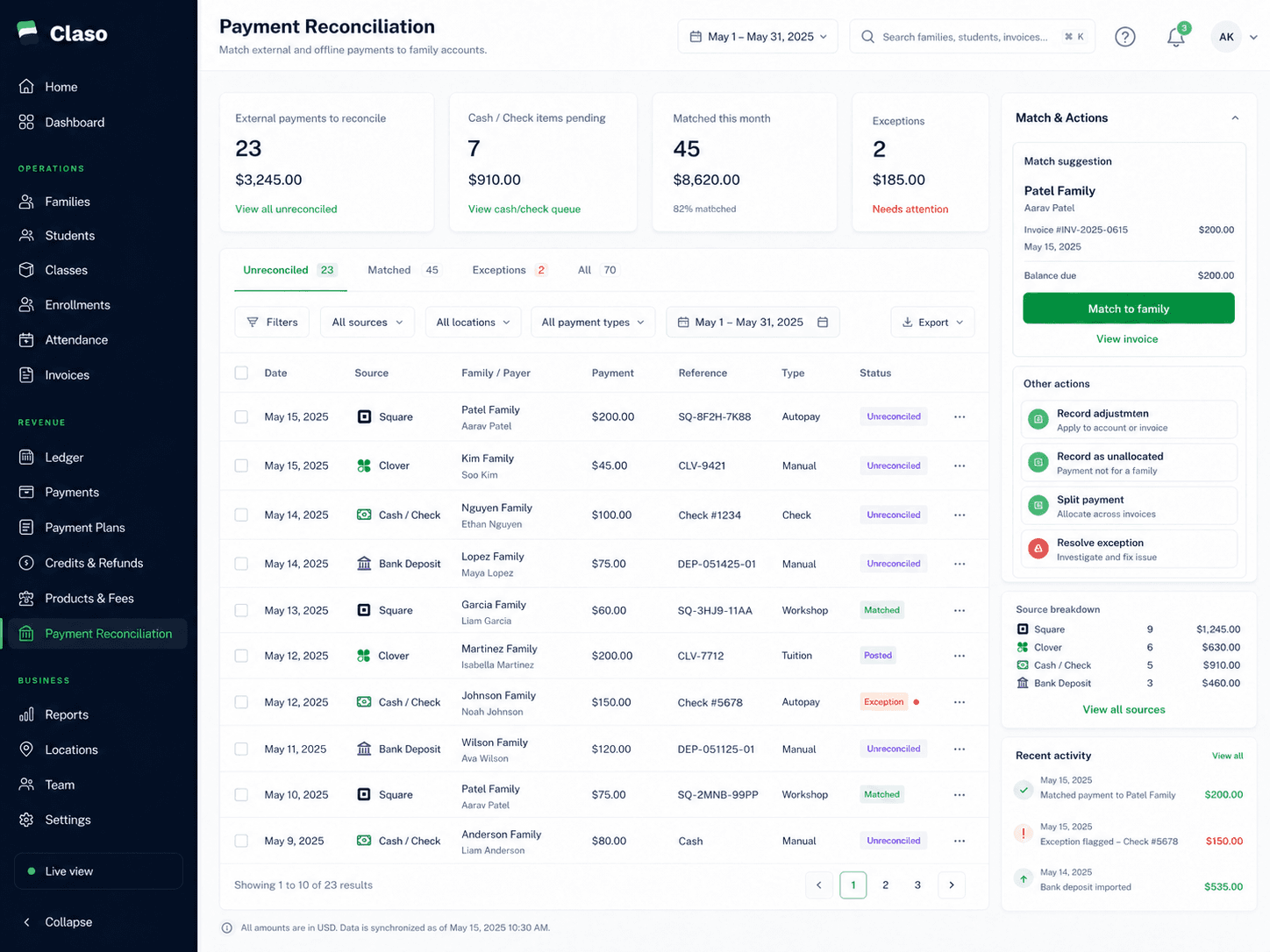
Task: Select the Lopez Family row checkbox
Action: 241,564
